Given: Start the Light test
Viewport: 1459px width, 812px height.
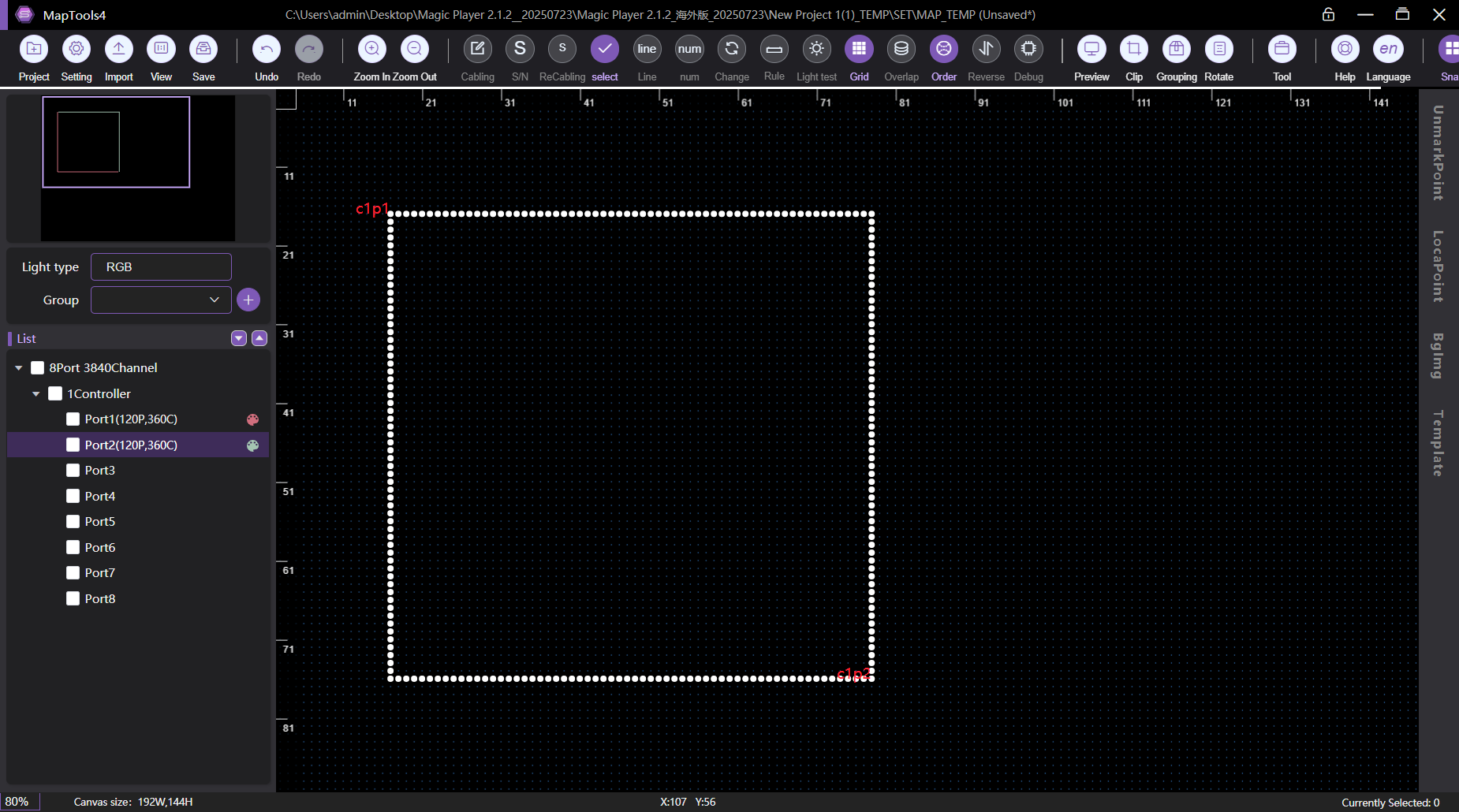Looking at the screenshot, I should point(817,49).
